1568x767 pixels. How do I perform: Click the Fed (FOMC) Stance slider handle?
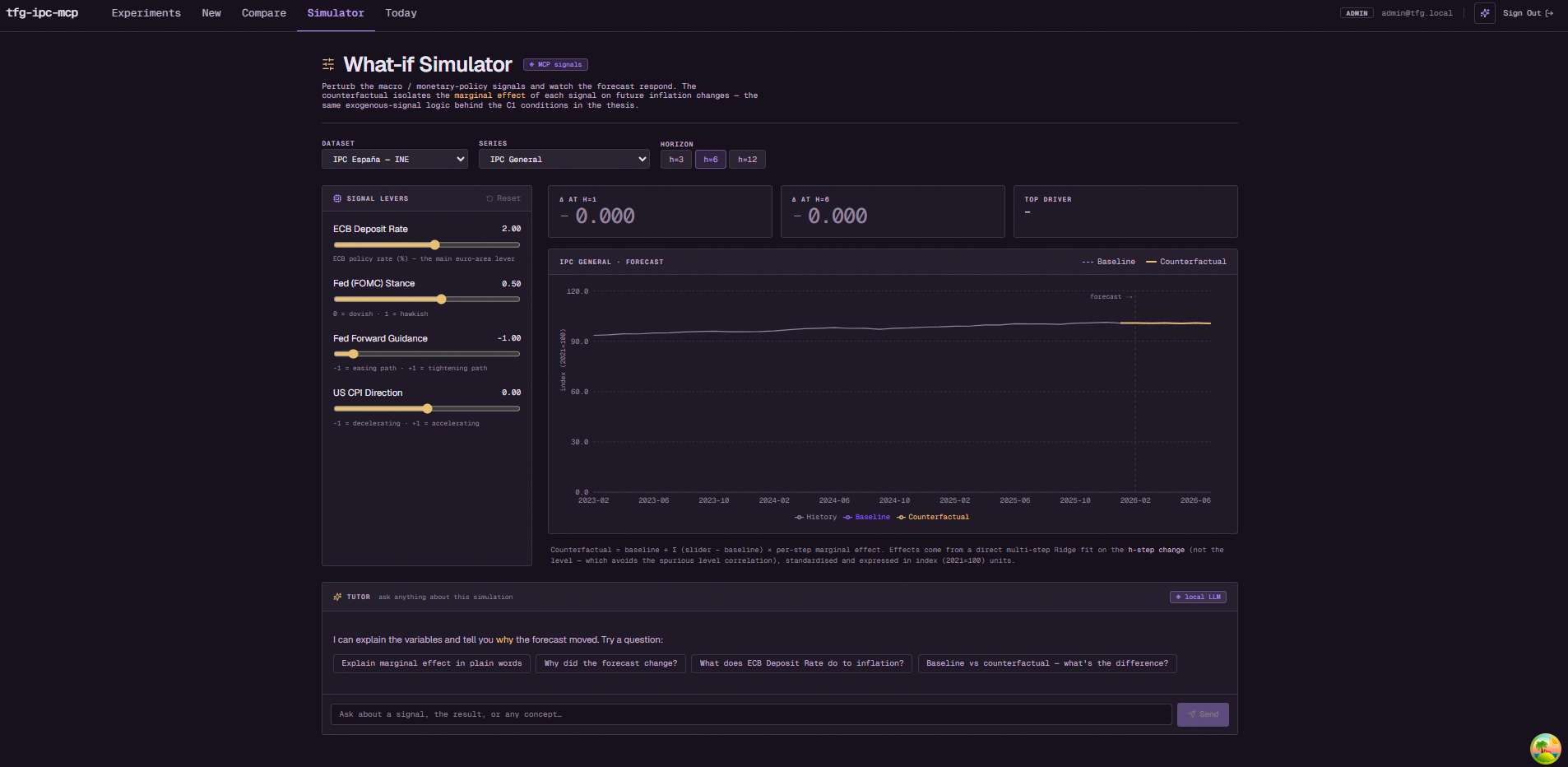442,299
